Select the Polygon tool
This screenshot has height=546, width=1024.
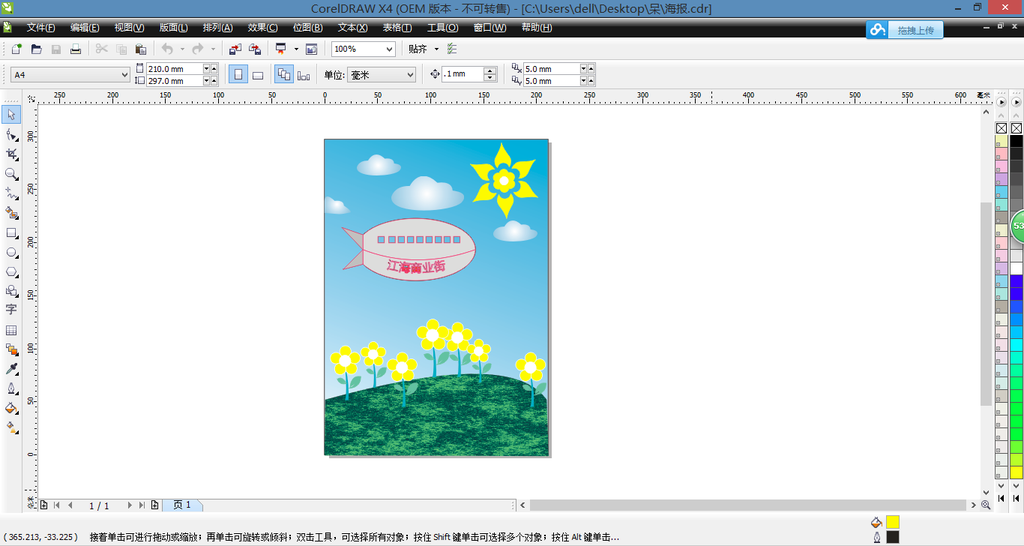(x=11, y=272)
